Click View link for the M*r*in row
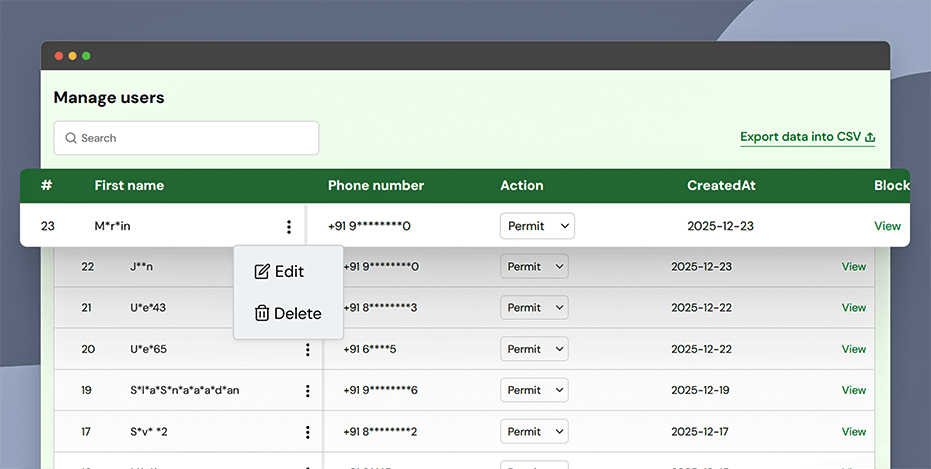The width and height of the screenshot is (931, 469). point(888,226)
